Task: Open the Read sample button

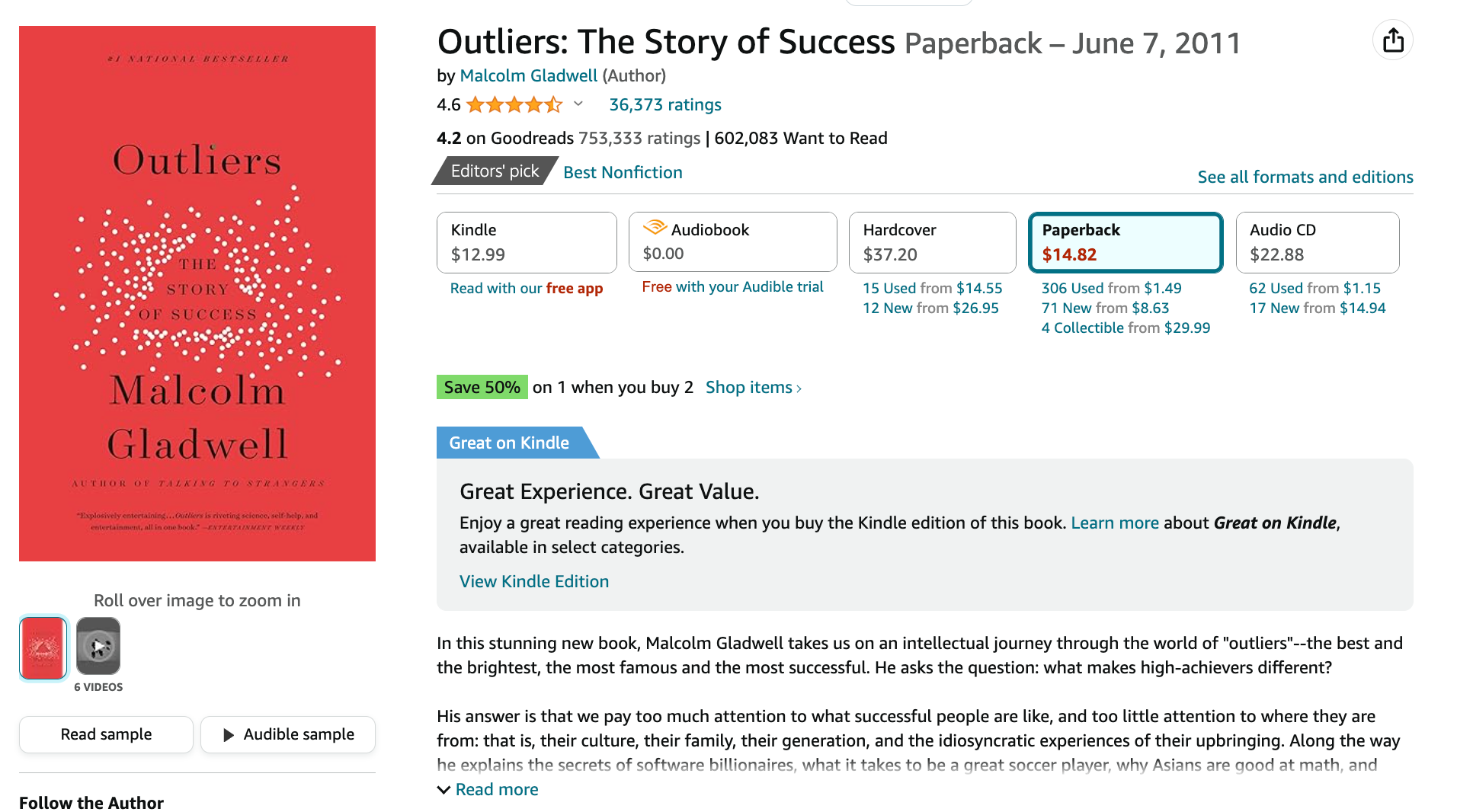Action: [x=106, y=735]
